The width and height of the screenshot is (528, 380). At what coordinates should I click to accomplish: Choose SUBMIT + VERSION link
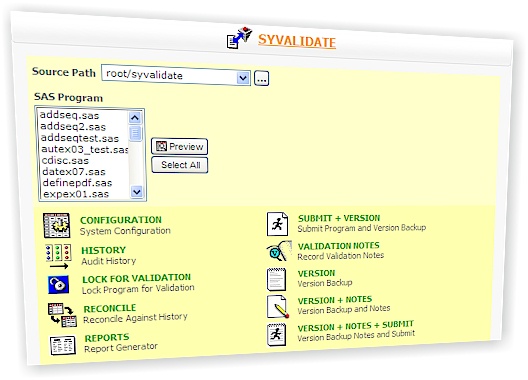click(339, 218)
